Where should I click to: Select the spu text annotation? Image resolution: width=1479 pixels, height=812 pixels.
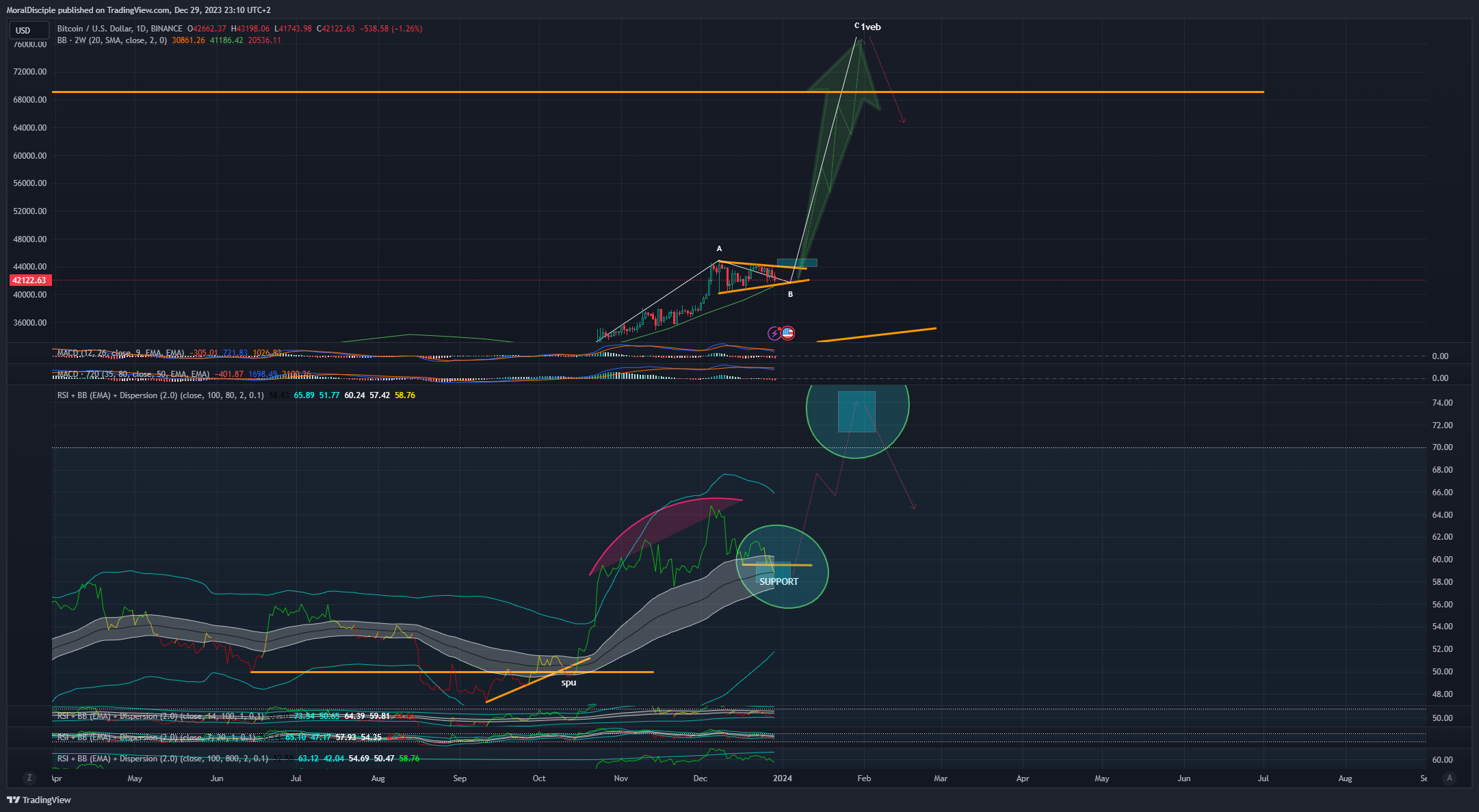coord(568,683)
